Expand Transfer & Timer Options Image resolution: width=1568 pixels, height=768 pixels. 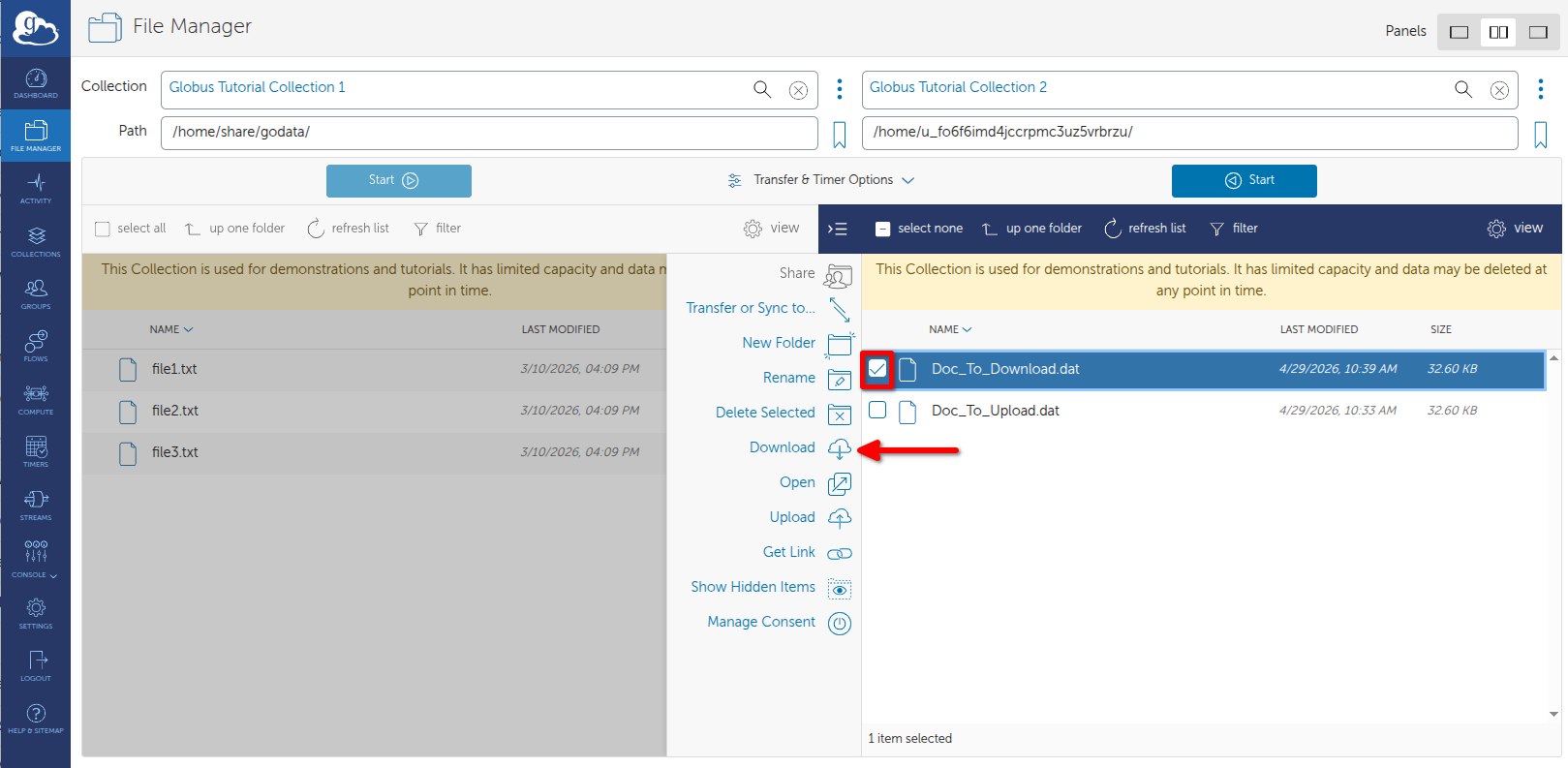pyautogui.click(x=821, y=180)
